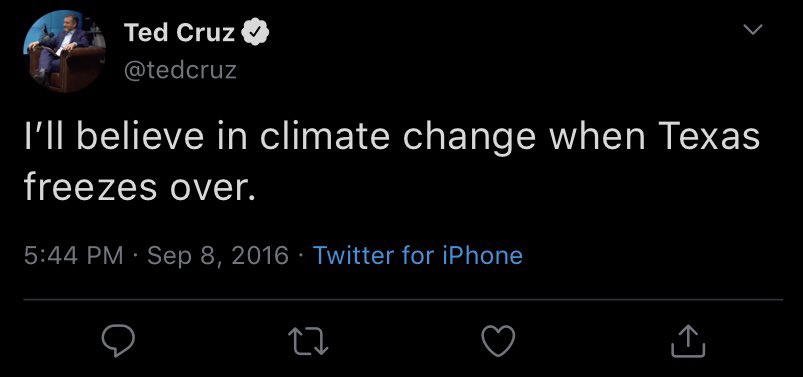Open the Ted Cruz display name

coord(179,33)
